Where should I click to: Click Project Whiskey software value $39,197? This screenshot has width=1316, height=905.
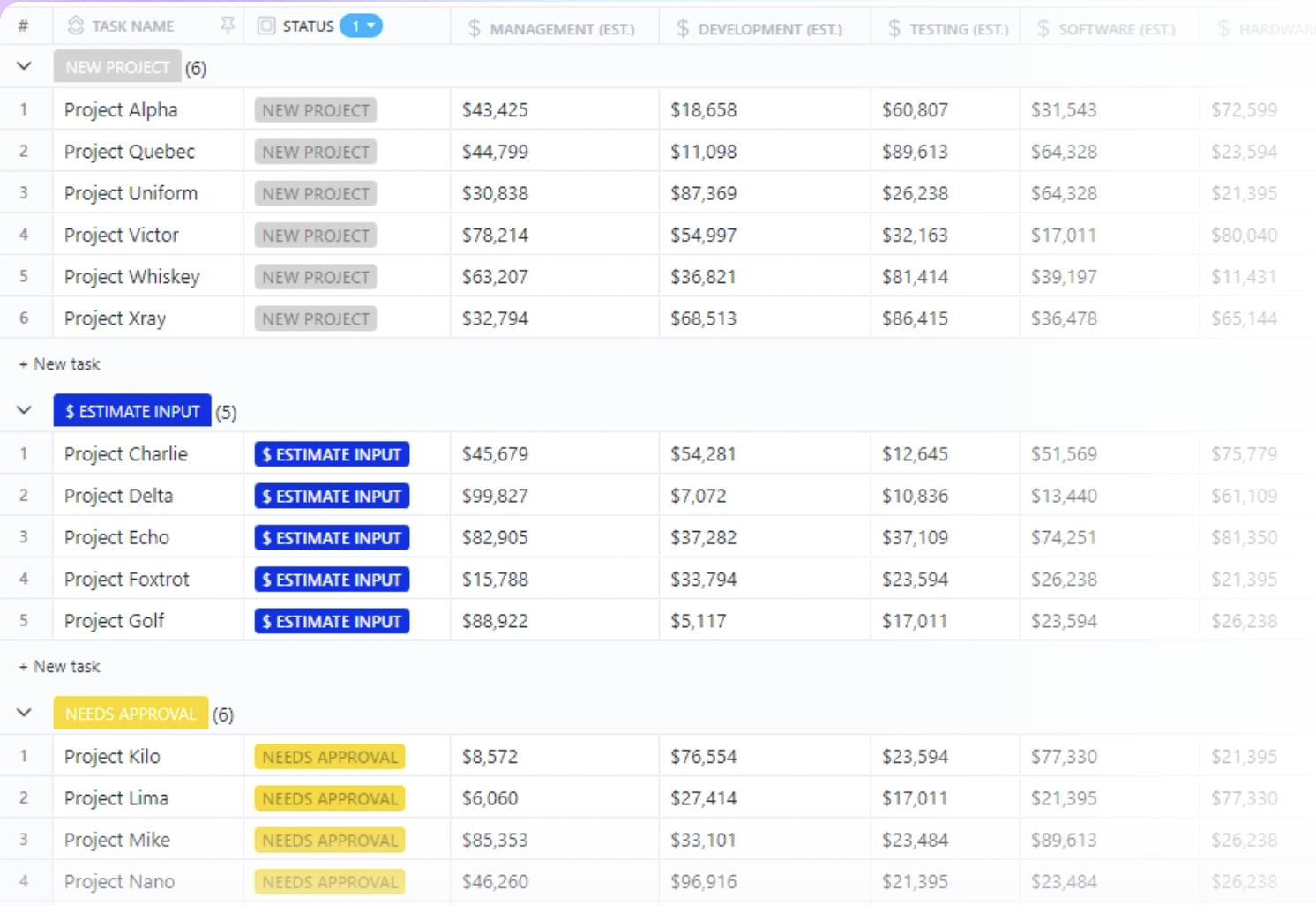coord(1064,276)
